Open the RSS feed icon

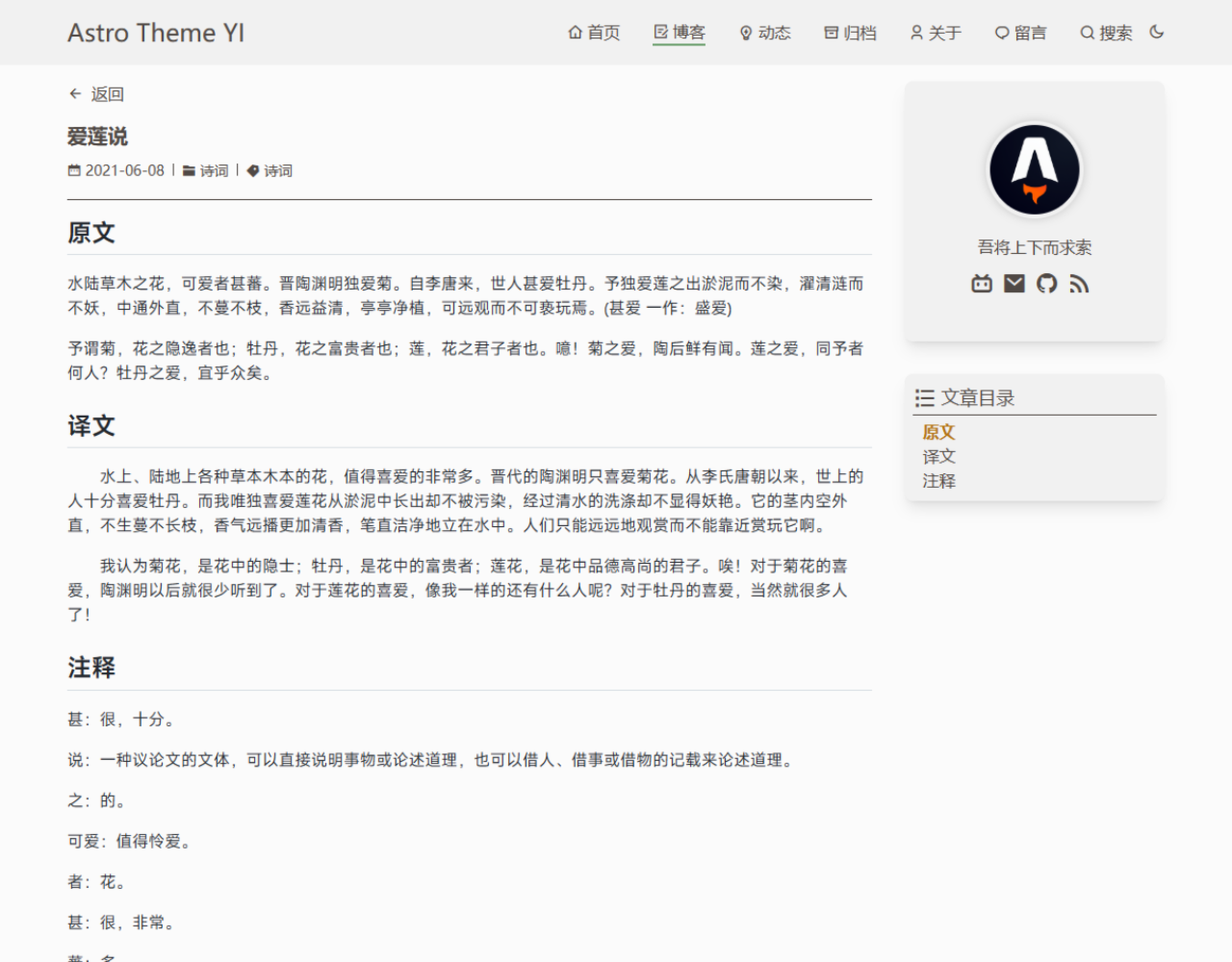pos(1079,284)
